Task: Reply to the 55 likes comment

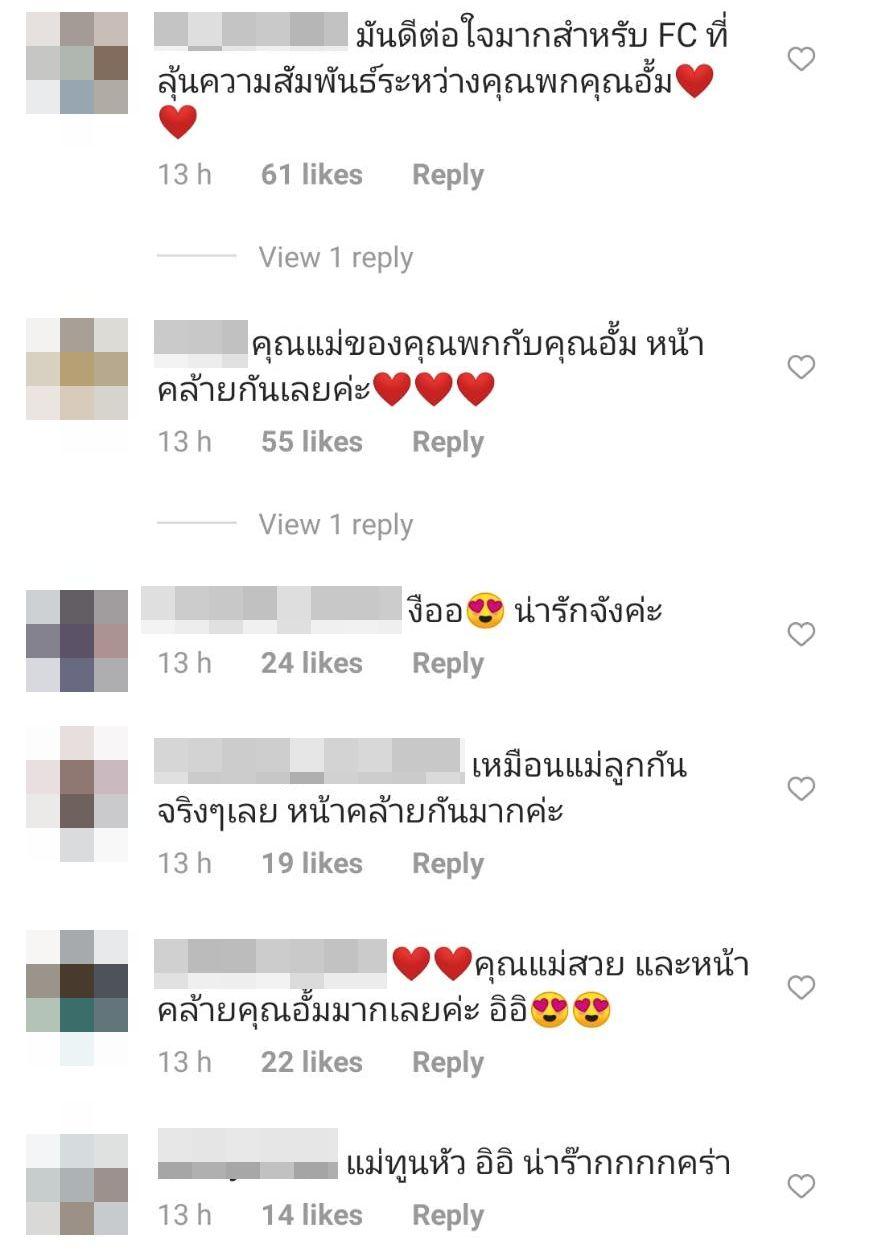Action: [448, 442]
